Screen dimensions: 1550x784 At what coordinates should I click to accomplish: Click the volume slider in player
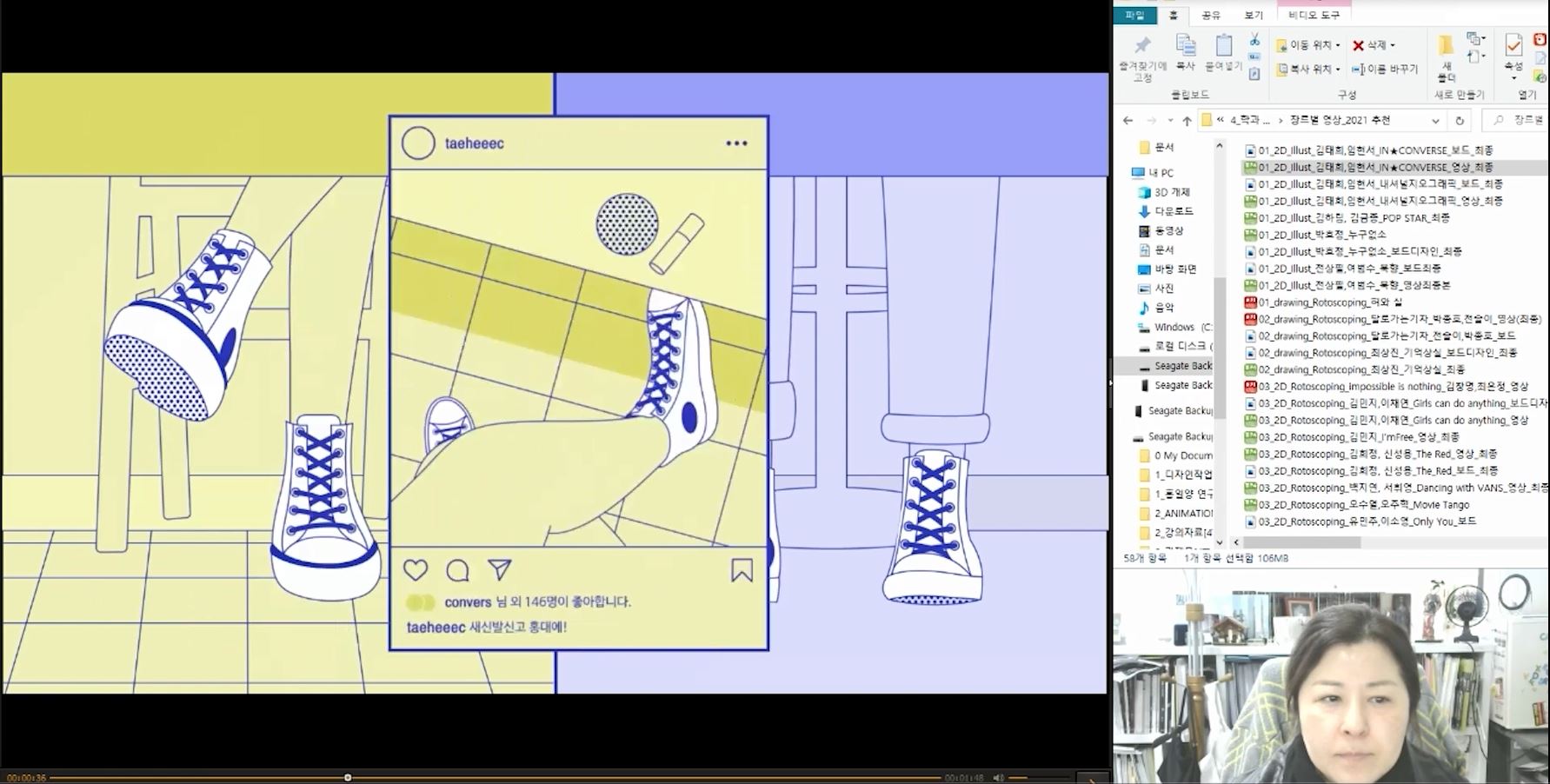1040,777
